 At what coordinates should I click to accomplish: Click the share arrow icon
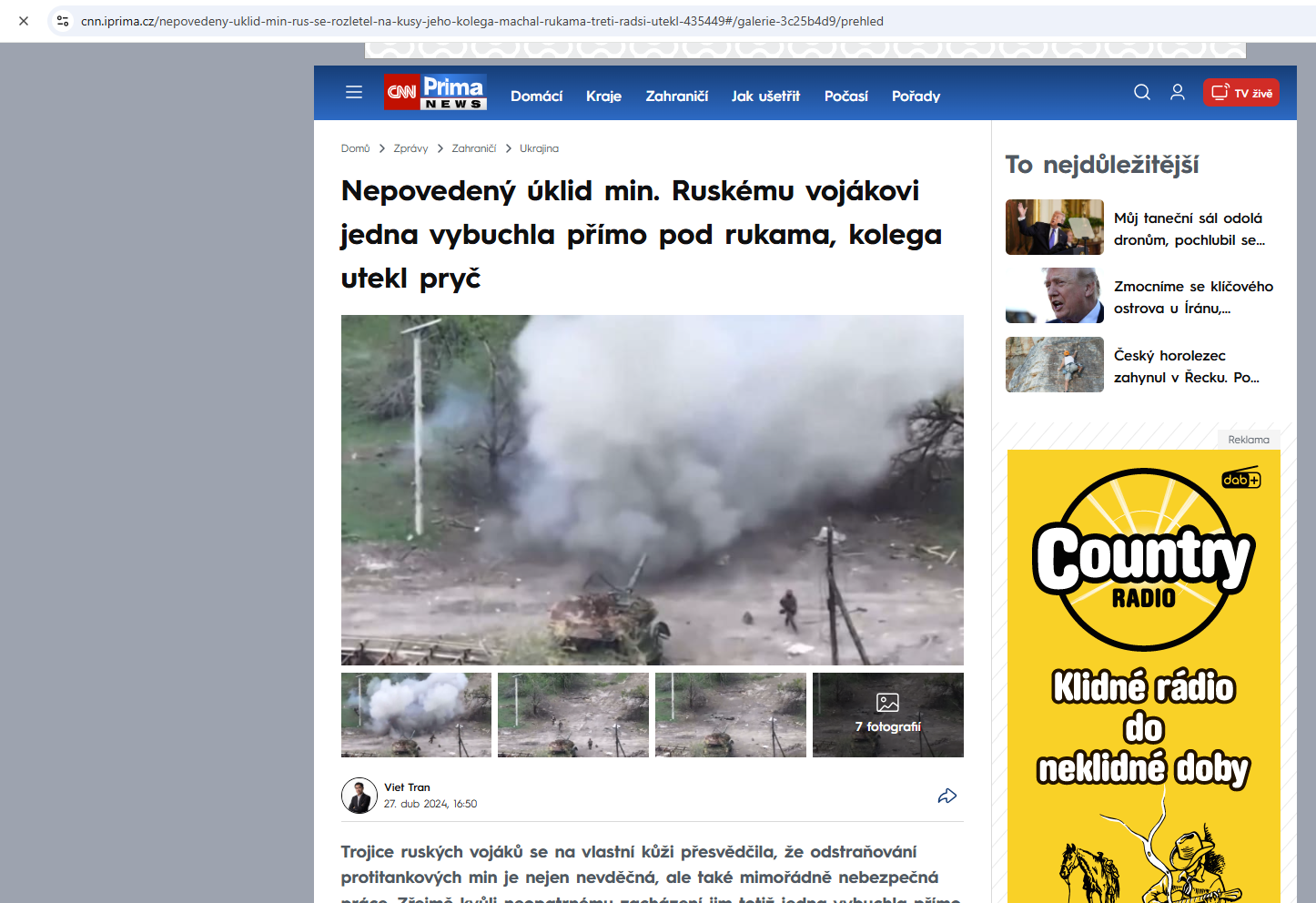coord(947,796)
